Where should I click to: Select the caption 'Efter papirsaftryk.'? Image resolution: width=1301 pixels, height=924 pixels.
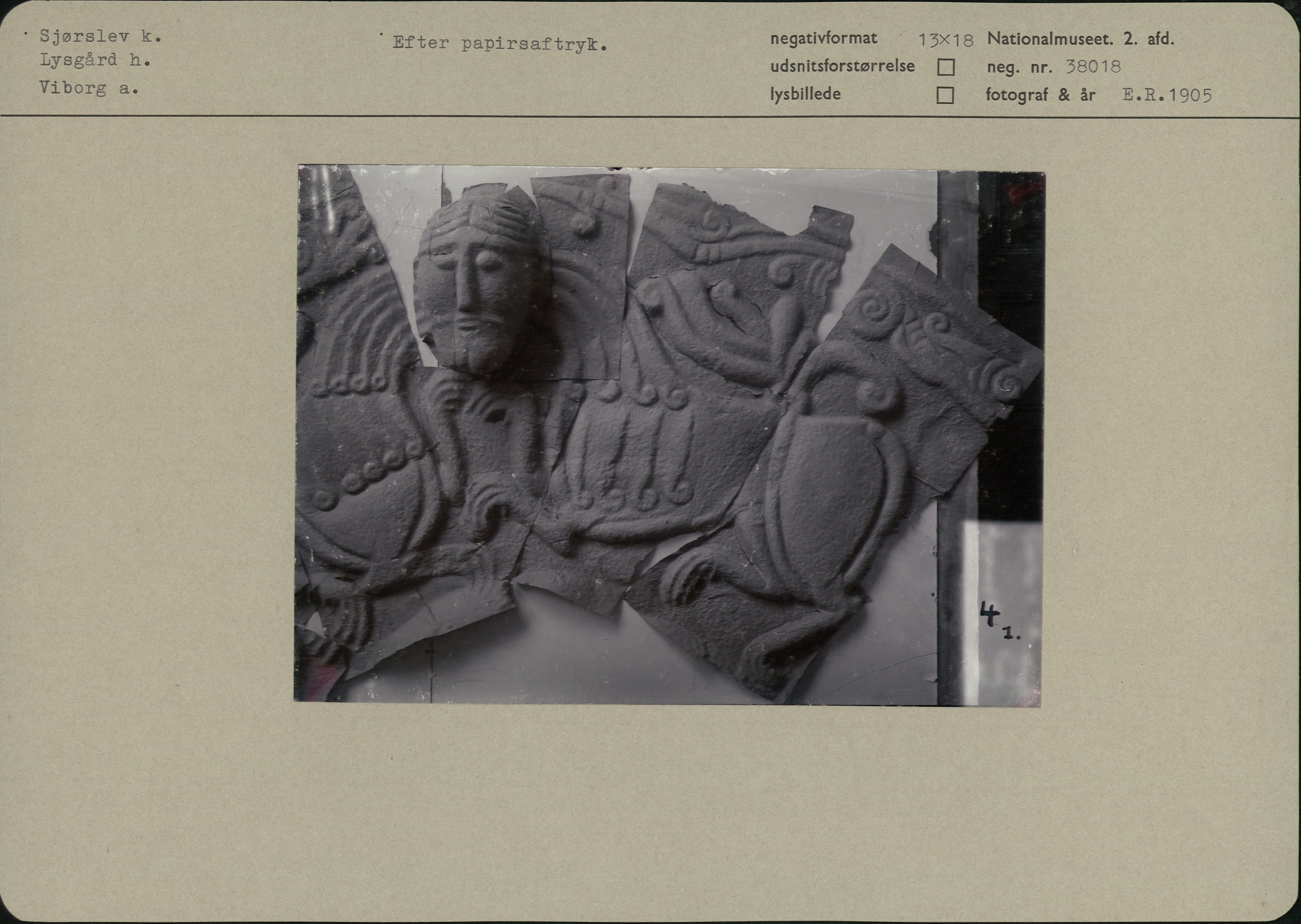click(500, 44)
